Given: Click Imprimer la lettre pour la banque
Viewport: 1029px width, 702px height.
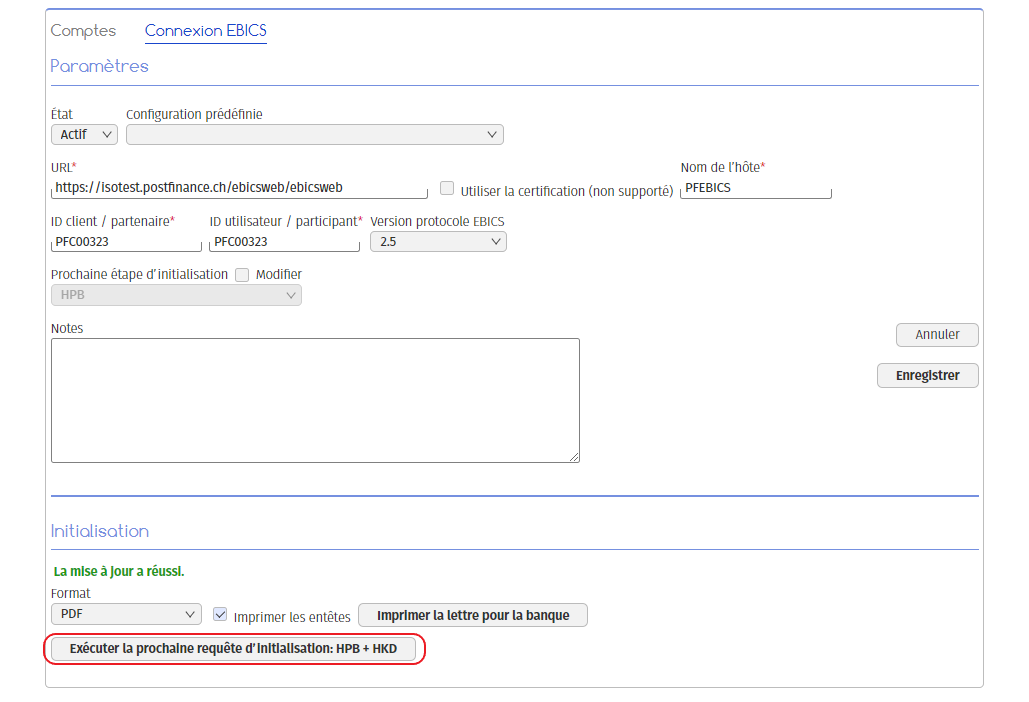Looking at the screenshot, I should tap(472, 615).
